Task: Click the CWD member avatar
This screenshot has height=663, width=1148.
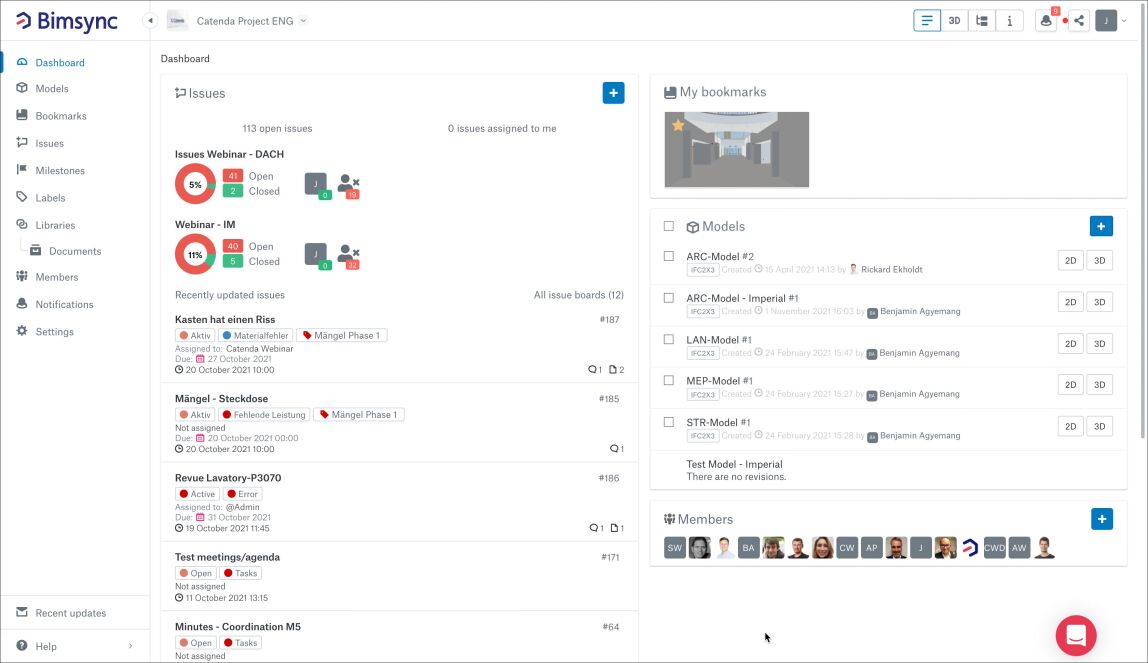Action: (x=994, y=547)
